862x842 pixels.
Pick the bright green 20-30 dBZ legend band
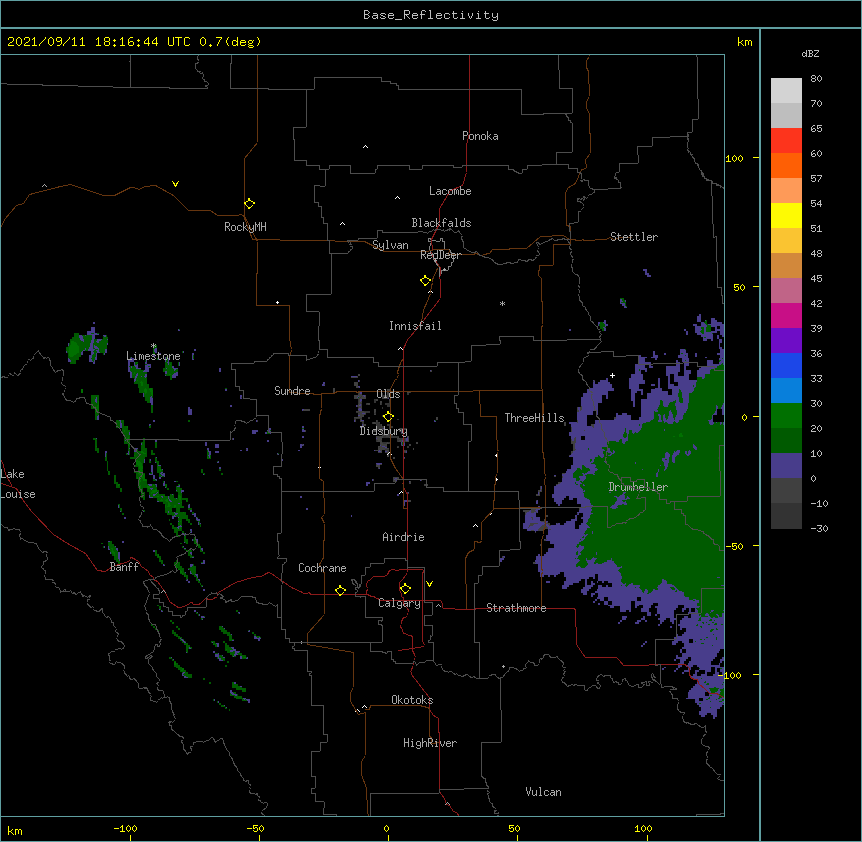coord(786,416)
